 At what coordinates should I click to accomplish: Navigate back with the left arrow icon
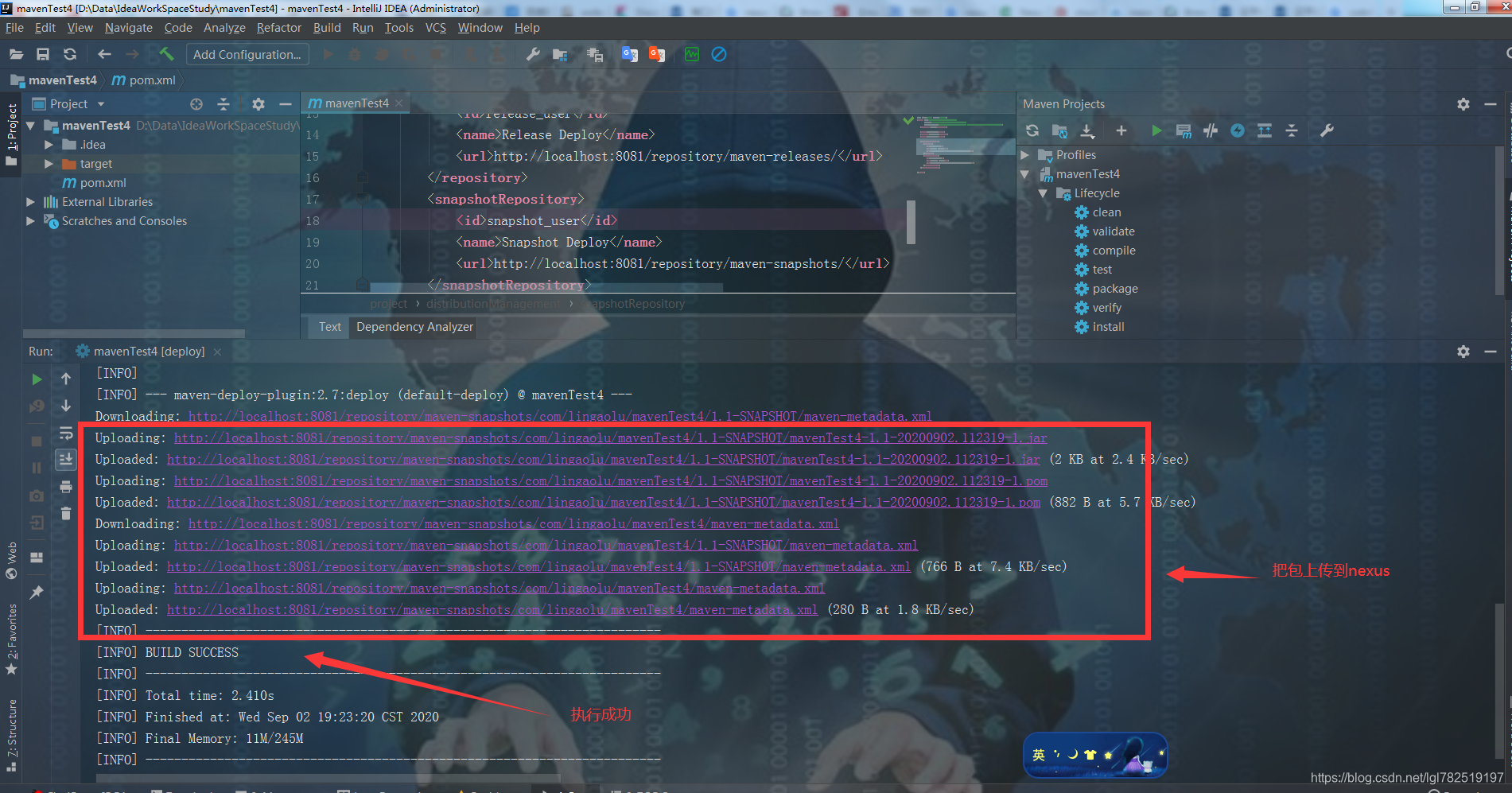point(104,54)
